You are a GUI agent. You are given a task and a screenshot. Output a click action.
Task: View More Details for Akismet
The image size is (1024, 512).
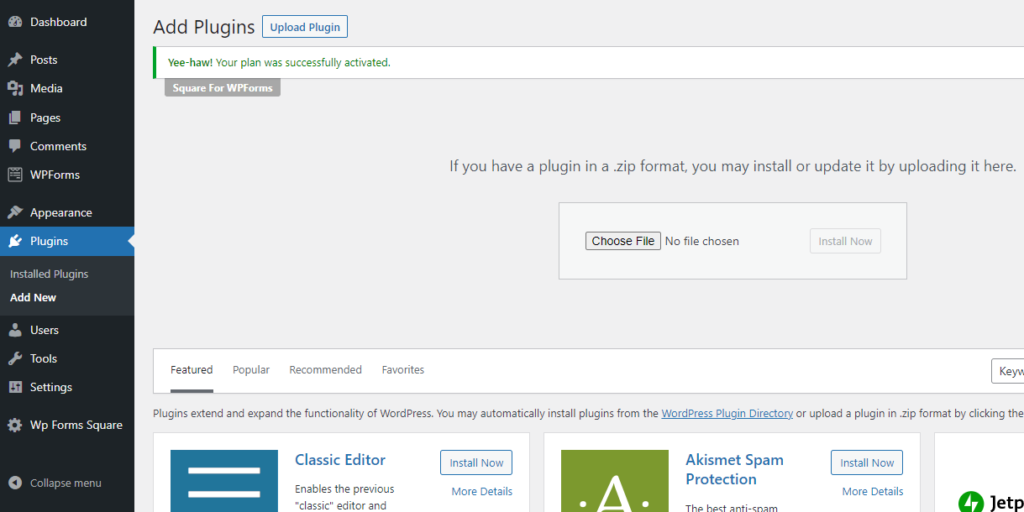click(x=872, y=491)
